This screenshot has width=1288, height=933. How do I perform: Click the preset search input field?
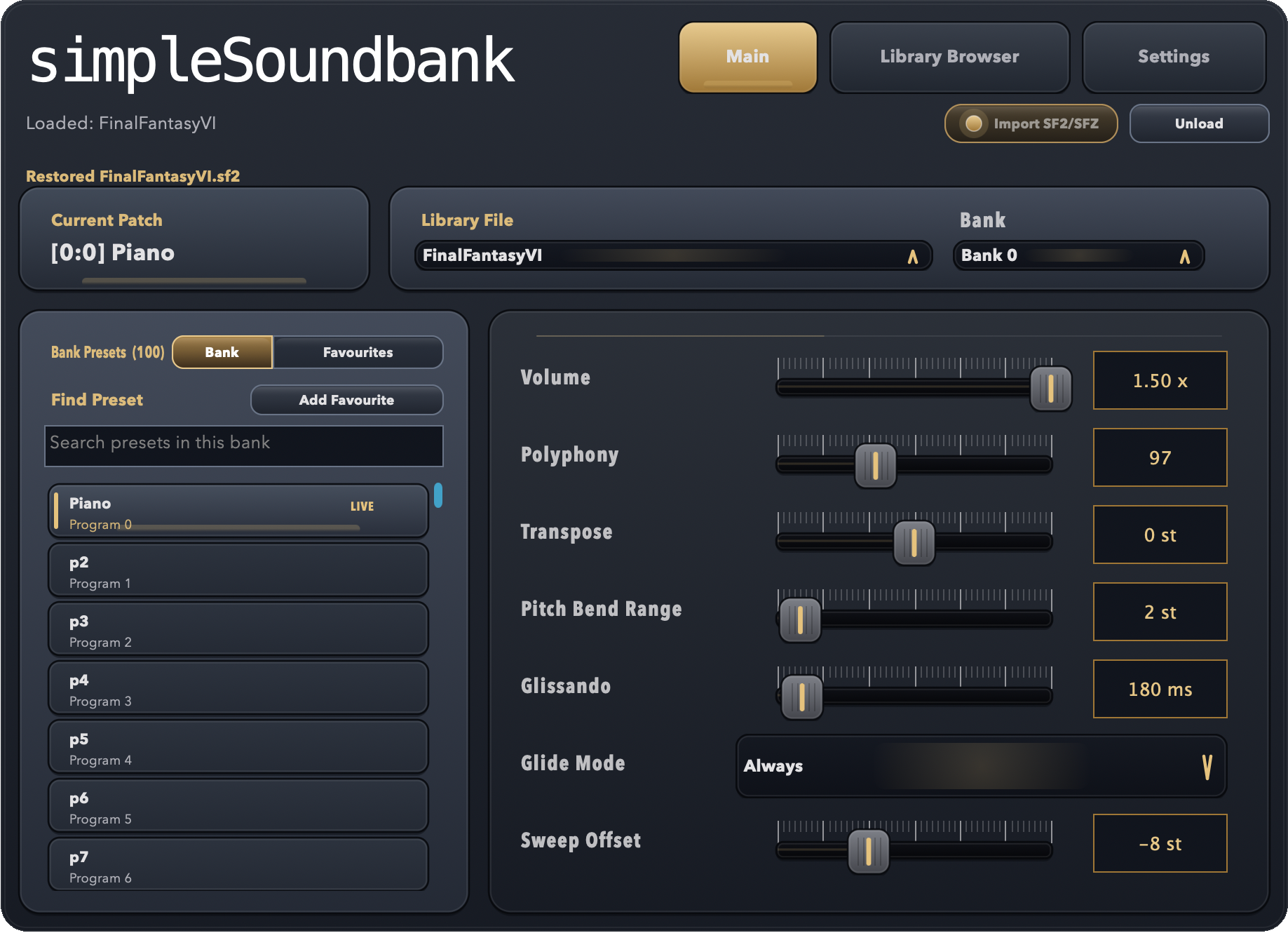click(243, 446)
